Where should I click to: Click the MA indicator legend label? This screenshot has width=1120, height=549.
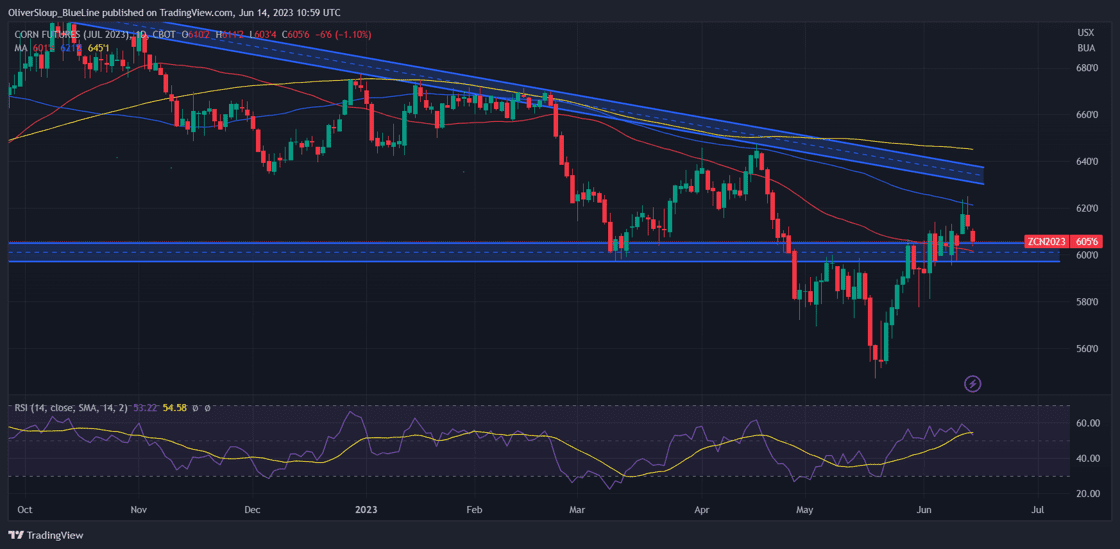tap(21, 48)
